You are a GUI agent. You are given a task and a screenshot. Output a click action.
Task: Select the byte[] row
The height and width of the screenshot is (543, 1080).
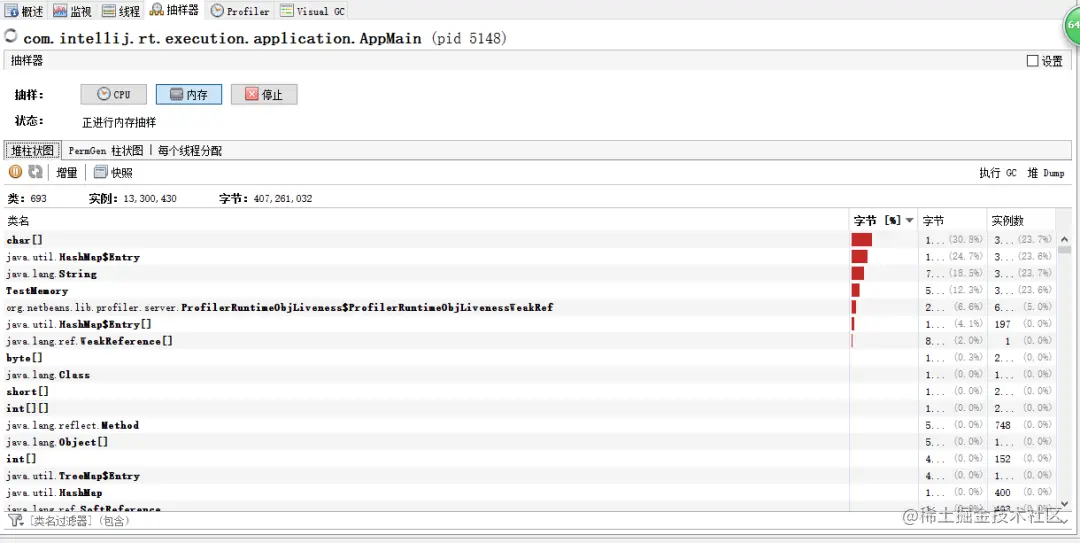[x=529, y=358]
